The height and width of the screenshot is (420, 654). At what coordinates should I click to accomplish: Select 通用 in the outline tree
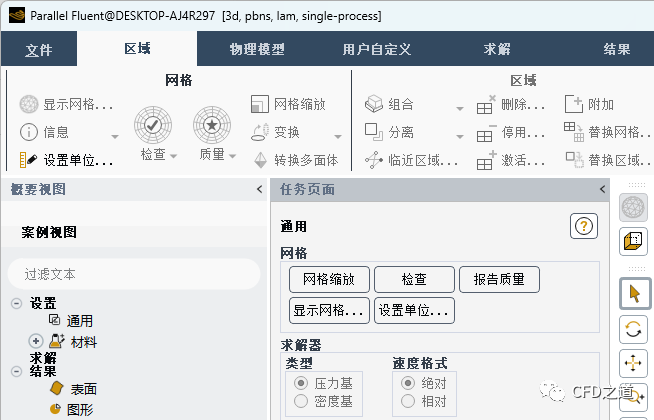[80, 320]
